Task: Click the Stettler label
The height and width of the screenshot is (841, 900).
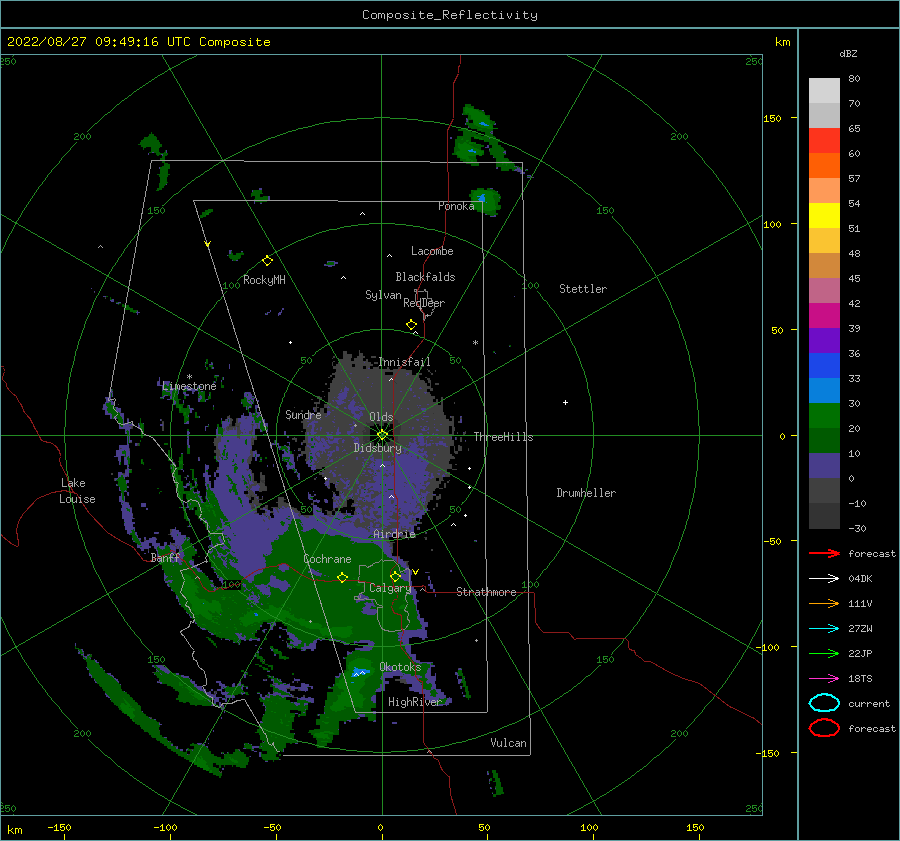Action: point(583,289)
